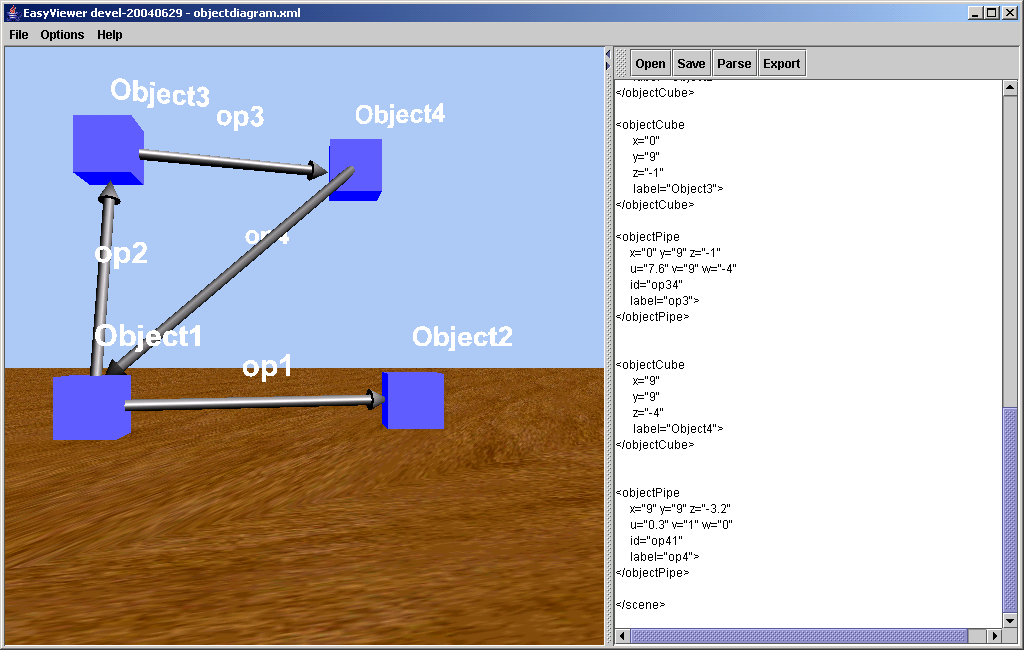The height and width of the screenshot is (650, 1024).
Task: Click the Object4 label in 3D view
Action: pyautogui.click(x=400, y=114)
